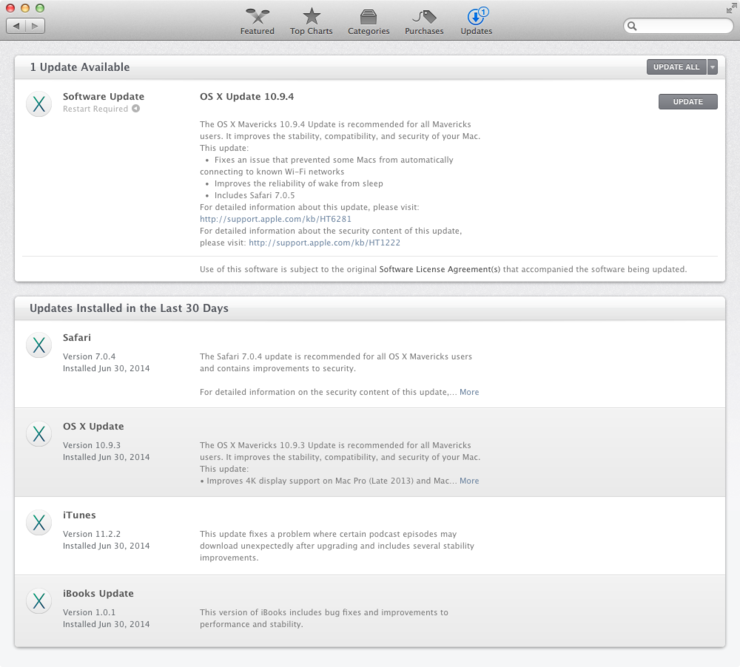740x667 pixels.
Task: Click the Restart Required info arrow
Action: [x=135, y=109]
